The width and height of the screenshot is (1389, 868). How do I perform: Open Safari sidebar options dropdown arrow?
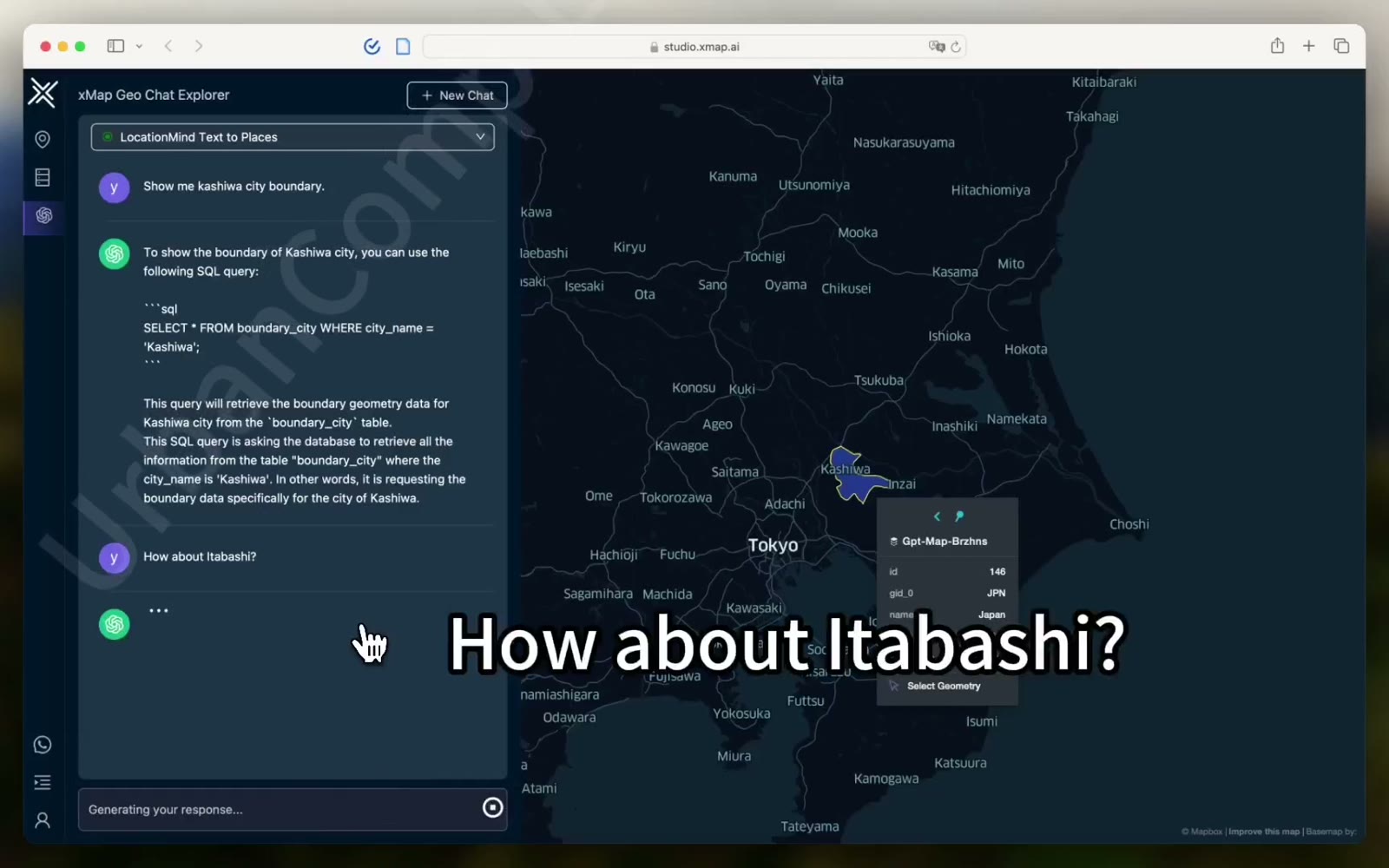[139, 46]
